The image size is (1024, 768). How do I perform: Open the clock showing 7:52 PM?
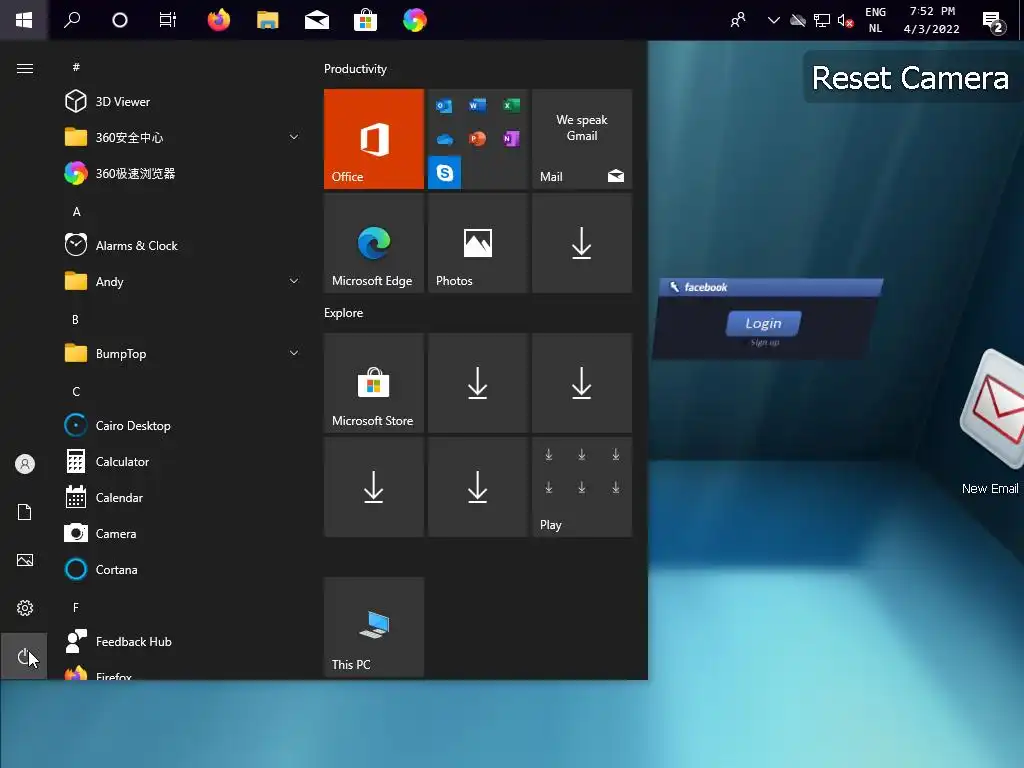pos(932,20)
